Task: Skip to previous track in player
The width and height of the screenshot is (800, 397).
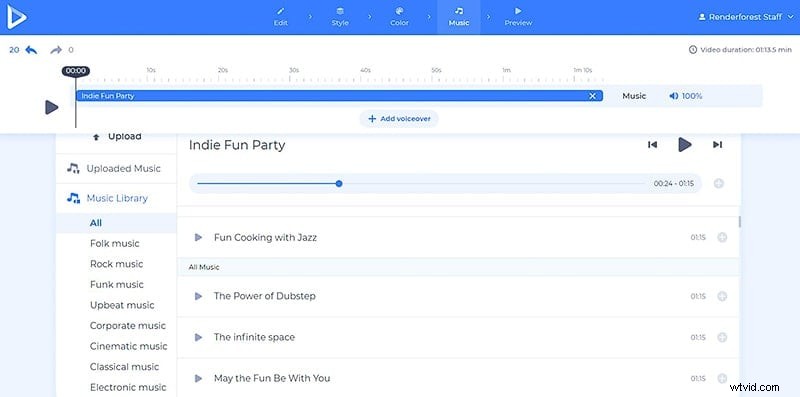Action: [x=652, y=145]
